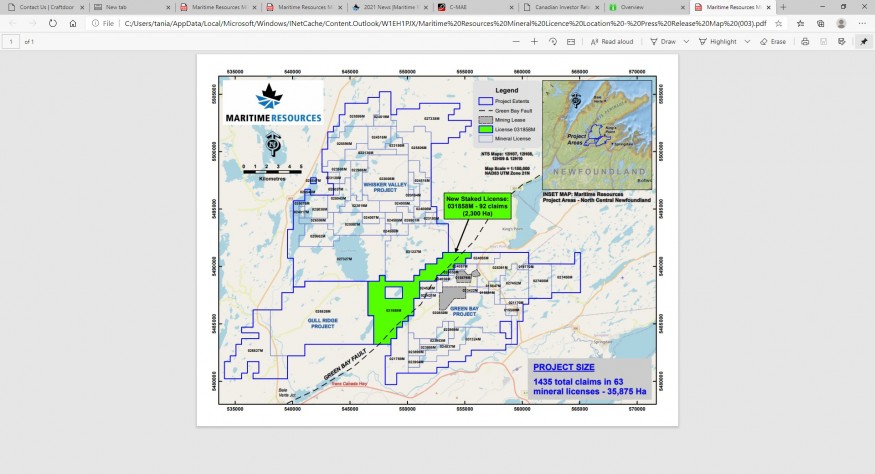The image size is (875, 474).
Task: Click Save as icon
Action: (x=842, y=41)
